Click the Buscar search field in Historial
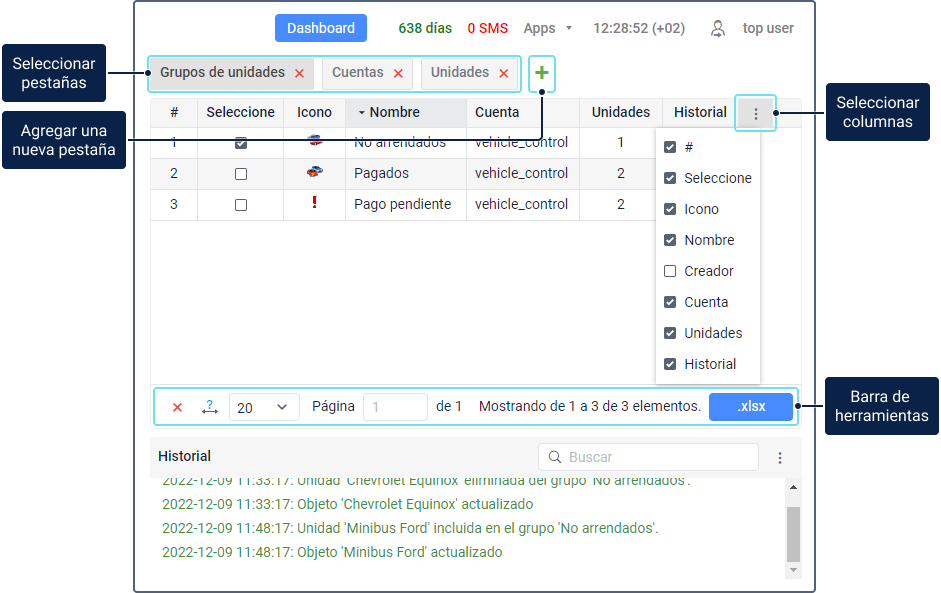The image size is (941, 593). coord(648,457)
